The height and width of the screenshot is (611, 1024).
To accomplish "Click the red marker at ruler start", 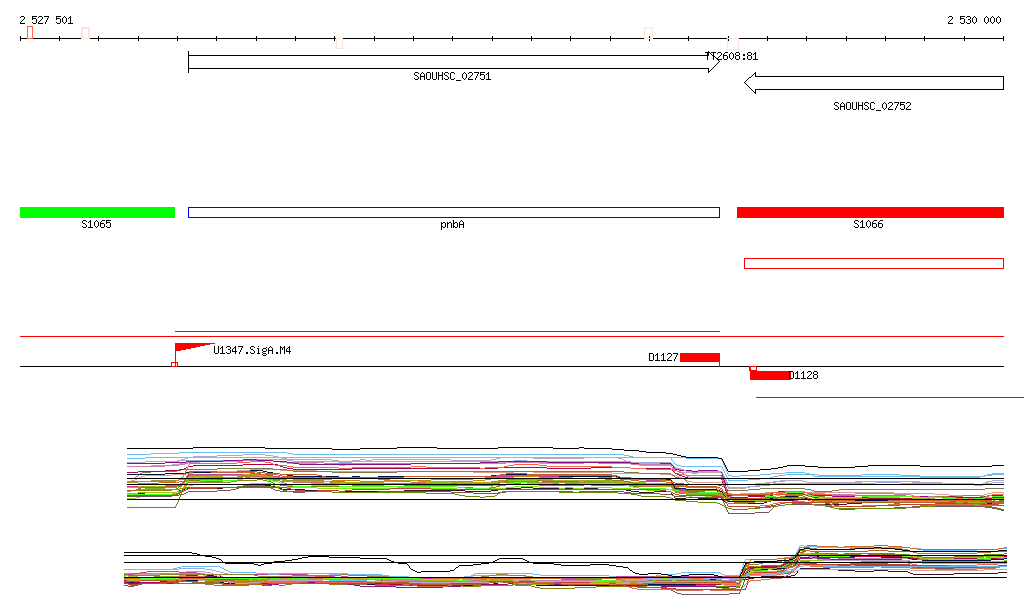I will click(x=30, y=33).
